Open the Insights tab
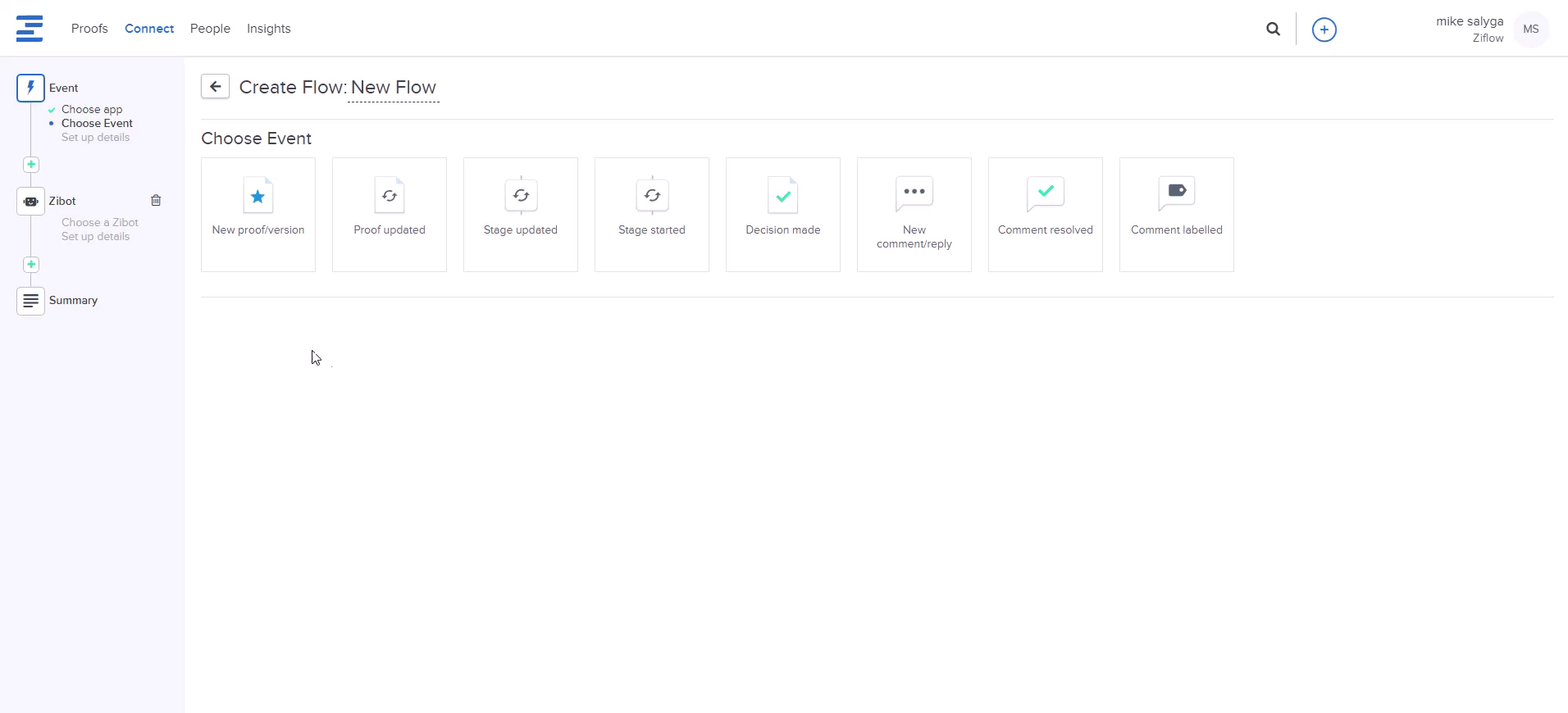Screen dimensions: 1568x713 coord(269,29)
